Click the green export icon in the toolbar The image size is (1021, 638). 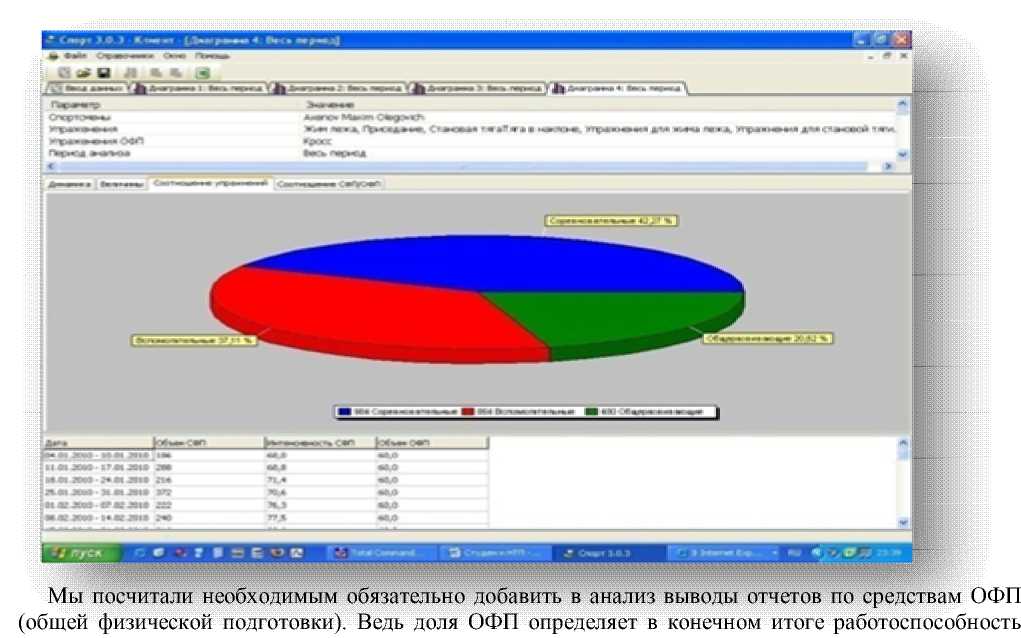click(203, 73)
